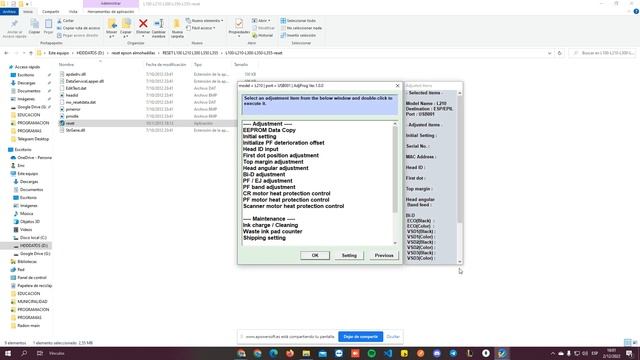The image size is (640, 360).
Task: Click the Pegar clipboard icon
Action: 48,24
